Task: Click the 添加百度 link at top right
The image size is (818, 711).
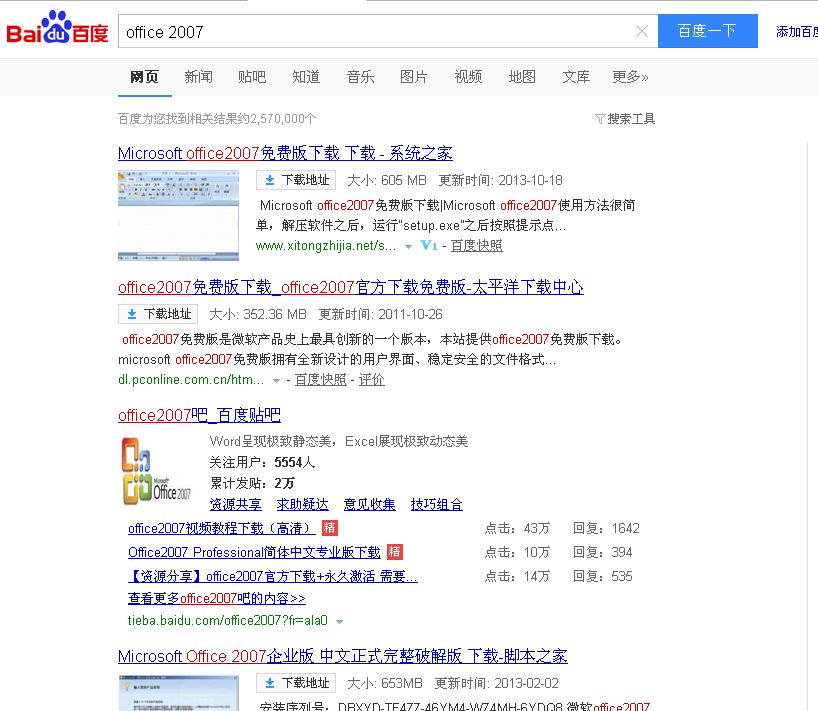Action: pos(797,31)
